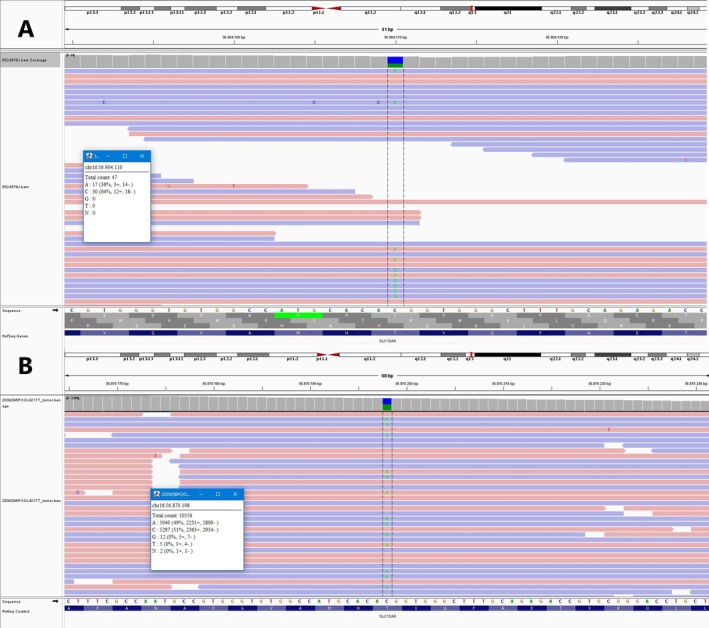Close the chr16:56,904,110 count popup

142,156
